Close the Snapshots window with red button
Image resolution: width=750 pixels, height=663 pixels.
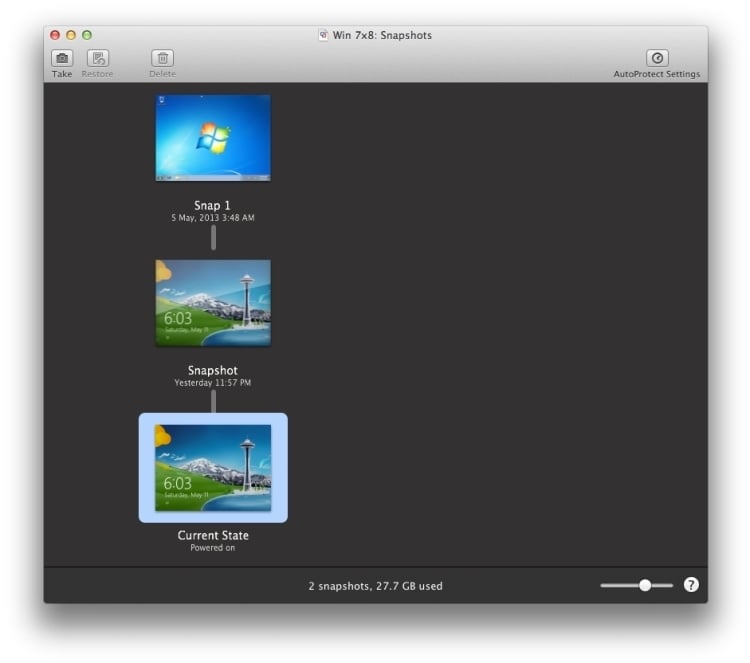tap(55, 35)
